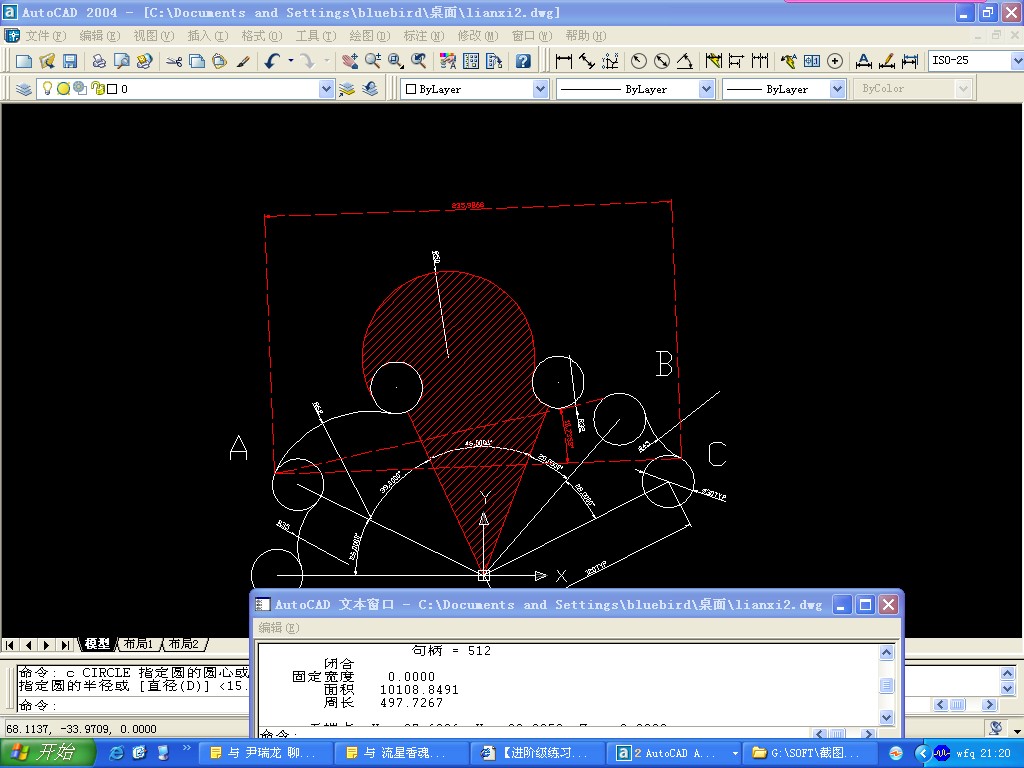
Task: Open the Layer Properties Manager icon
Action: coord(24,89)
